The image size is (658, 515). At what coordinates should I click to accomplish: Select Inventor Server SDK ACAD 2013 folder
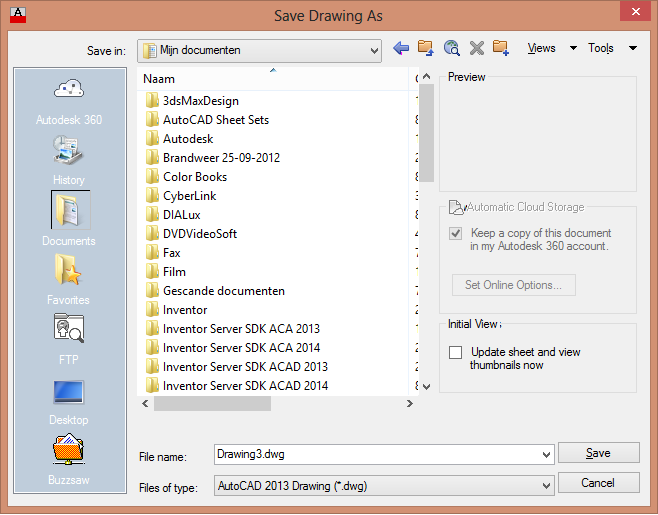pos(237,367)
